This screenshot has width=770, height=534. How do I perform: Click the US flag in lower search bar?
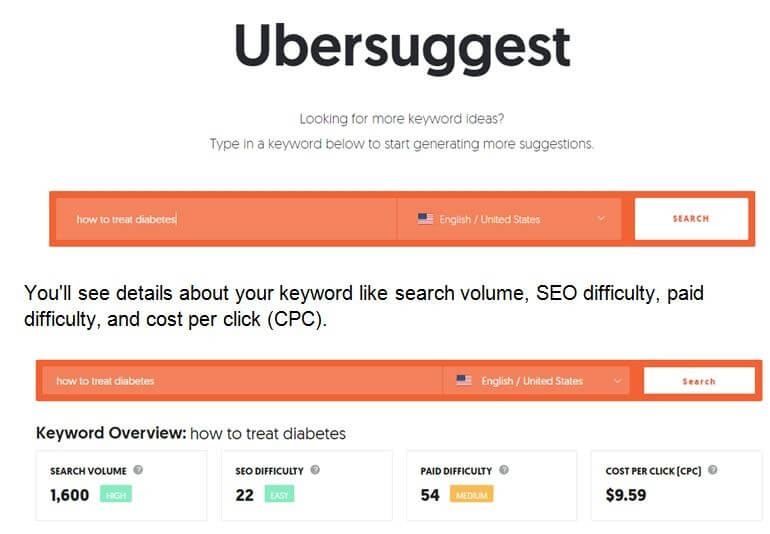coord(464,380)
